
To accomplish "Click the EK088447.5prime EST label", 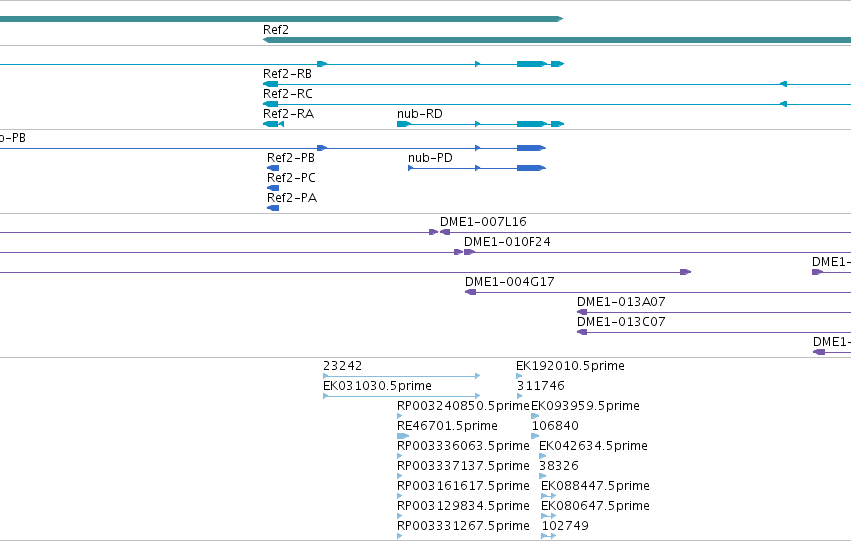I will tap(595, 487).
